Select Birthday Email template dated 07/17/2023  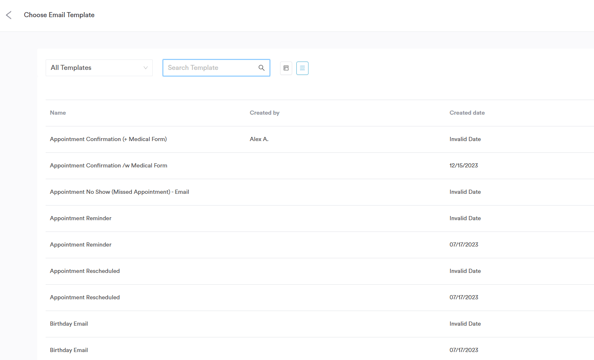[69, 350]
